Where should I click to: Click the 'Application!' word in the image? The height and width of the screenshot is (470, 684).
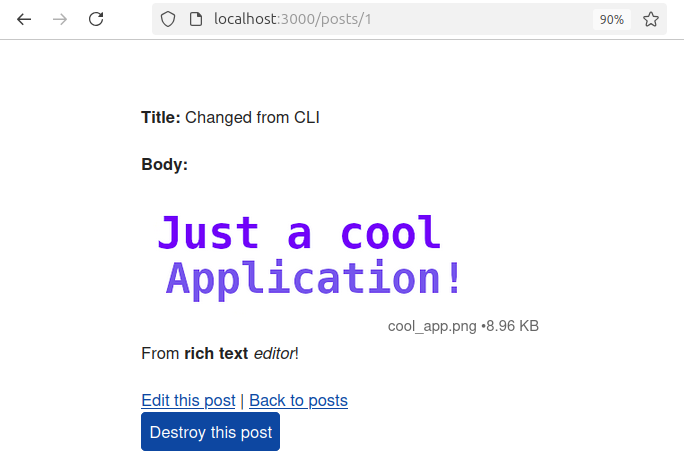pyautogui.click(x=313, y=278)
